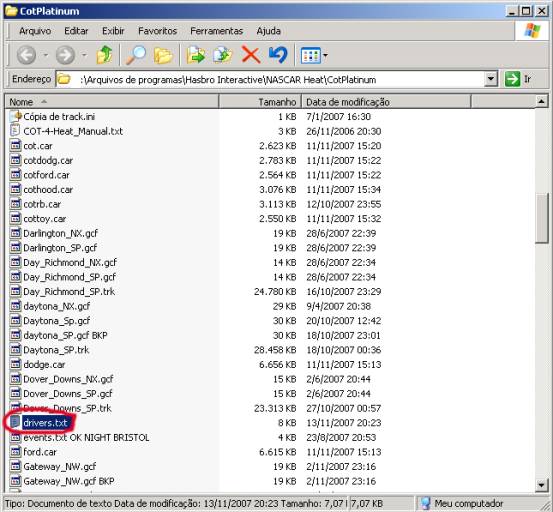Select the Dover_Downs_SP.gcf file name
553x512 pixels.
68,394
